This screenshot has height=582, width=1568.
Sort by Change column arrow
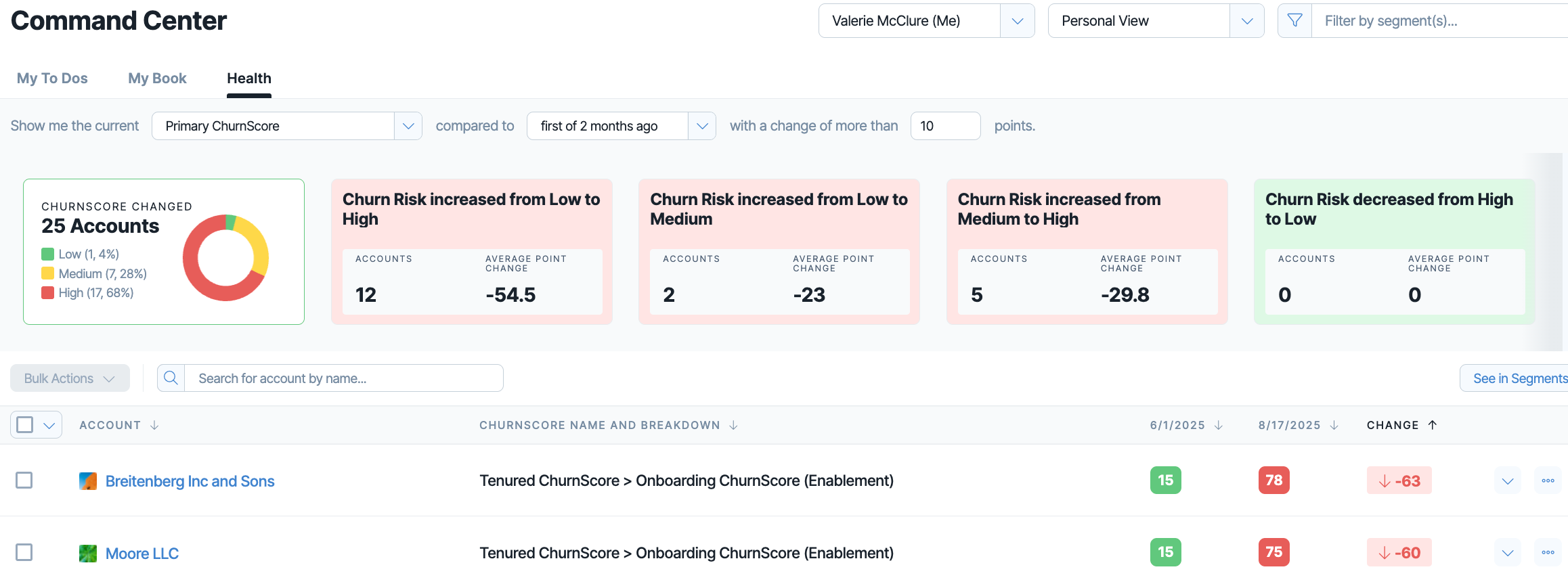click(x=1433, y=425)
